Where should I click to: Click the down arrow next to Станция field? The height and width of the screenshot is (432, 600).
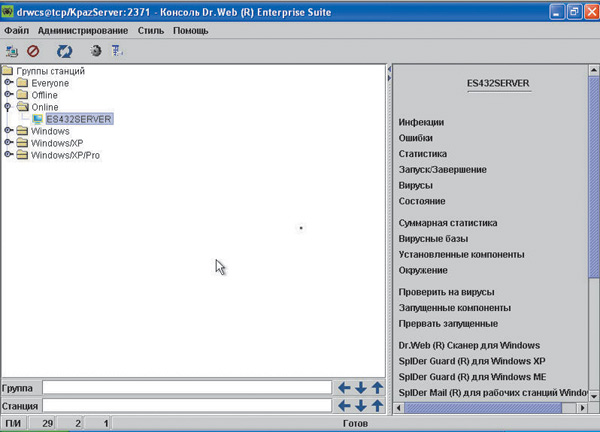[361, 406]
